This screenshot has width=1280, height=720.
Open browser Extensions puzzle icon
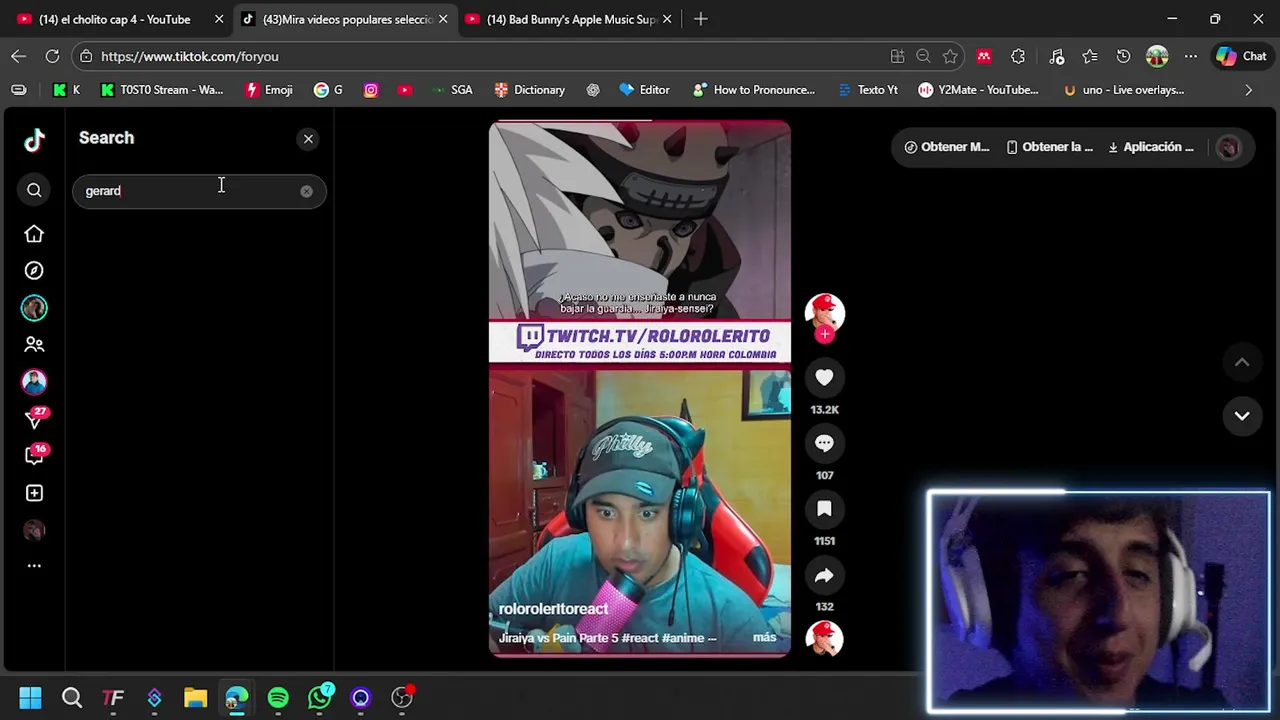(1018, 57)
